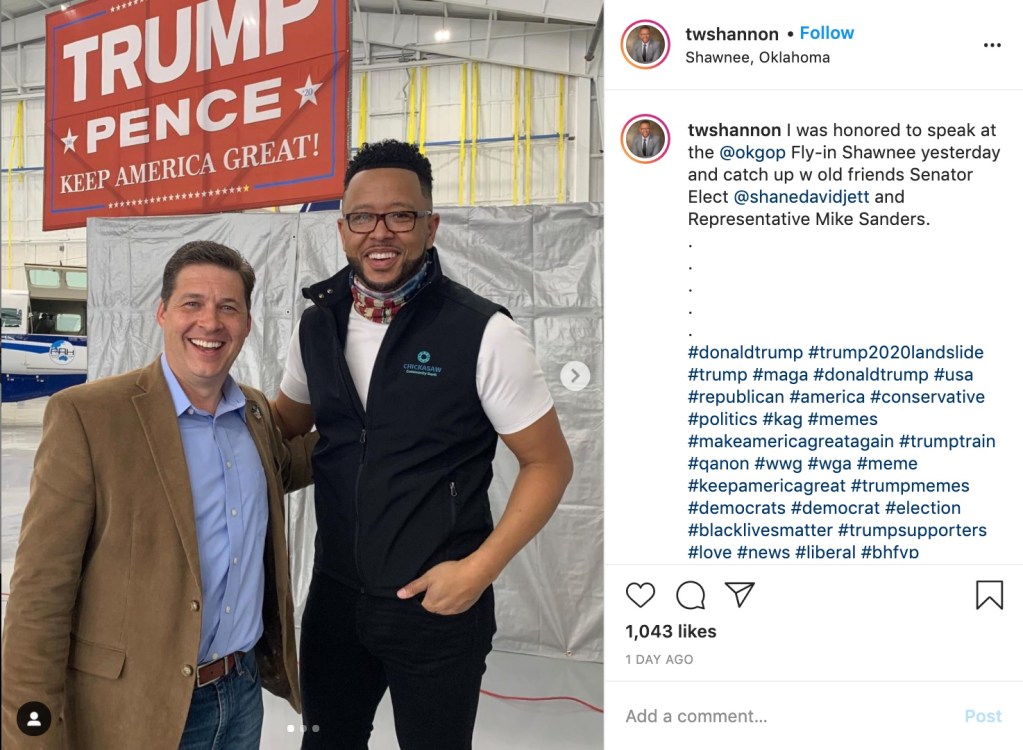Follow twshannon
This screenshot has width=1023, height=750.
[x=827, y=33]
